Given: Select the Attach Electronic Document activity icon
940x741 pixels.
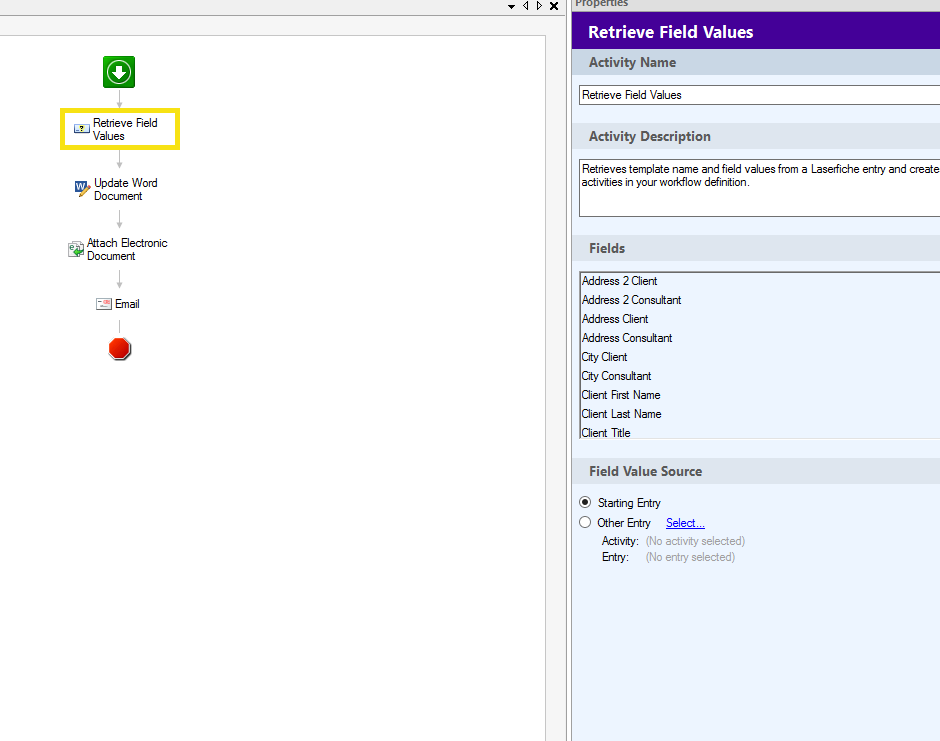Looking at the screenshot, I should pos(76,249).
